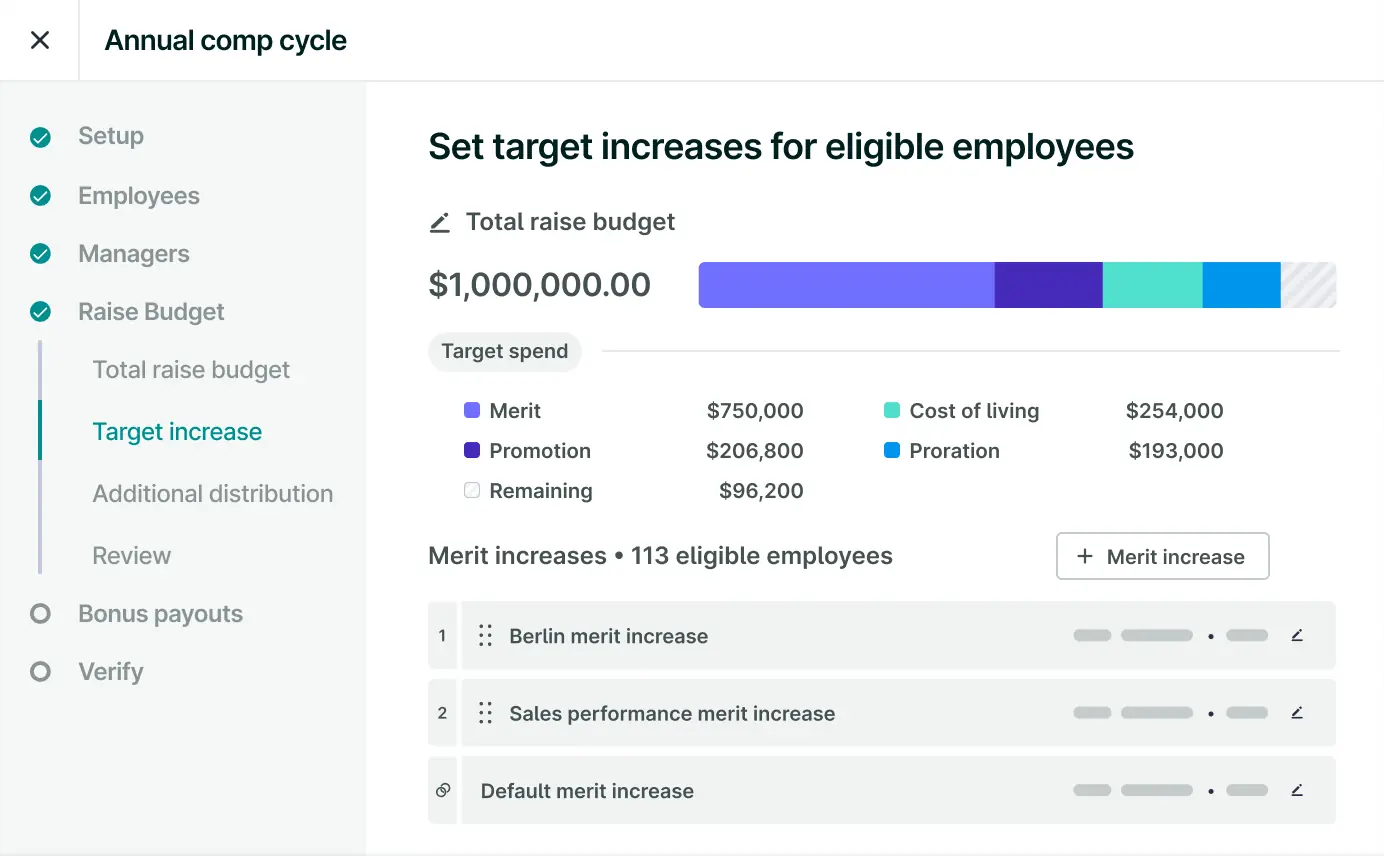Select the Verify step circle
Screen dimensions: 1384x856
(x=40, y=671)
